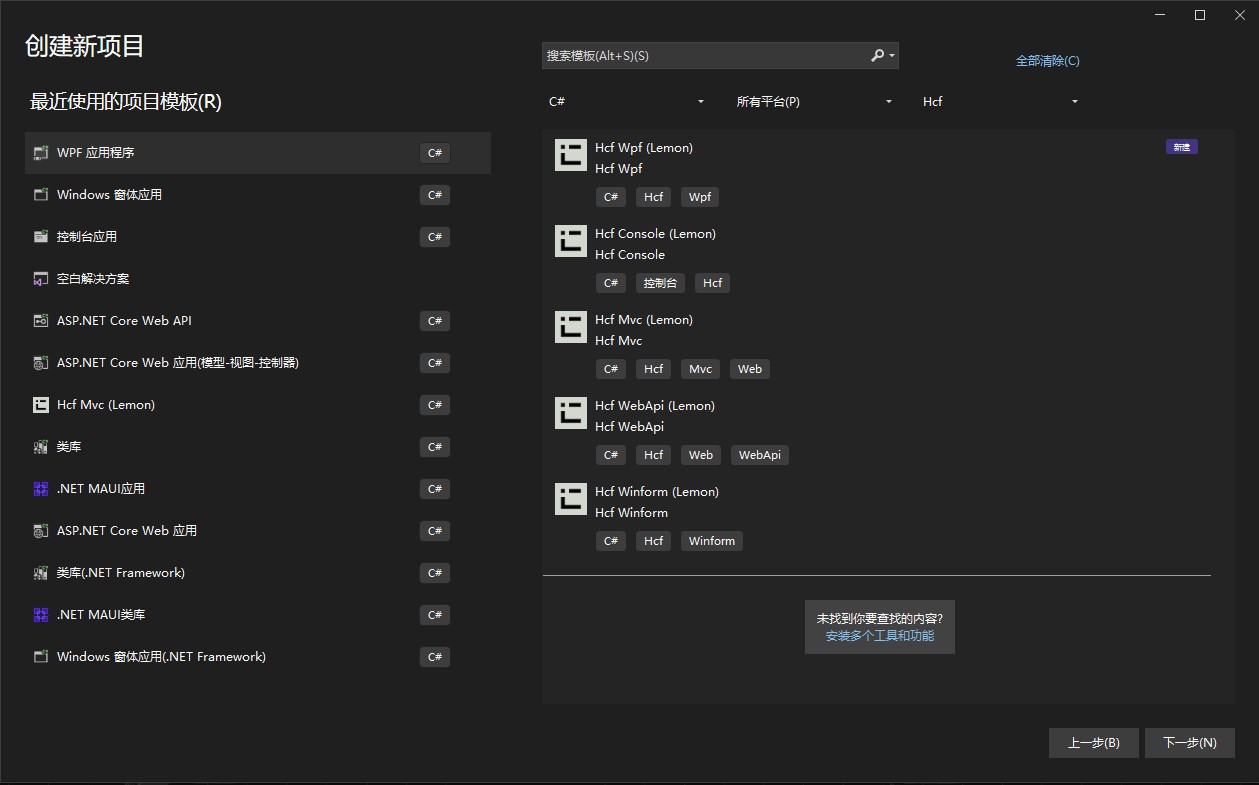Click the Hcf WebApi (Lemon) template logo
The width and height of the screenshot is (1259, 785).
pyautogui.click(x=571, y=413)
